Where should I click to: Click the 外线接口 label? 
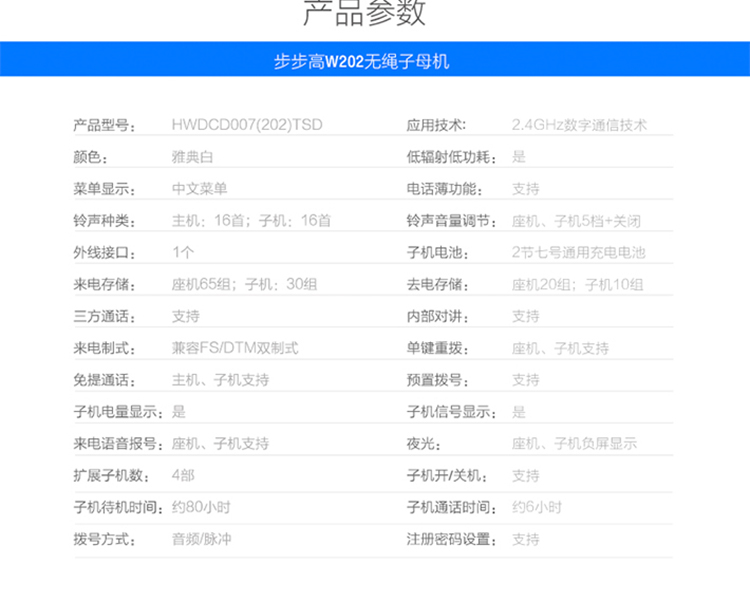104,253
